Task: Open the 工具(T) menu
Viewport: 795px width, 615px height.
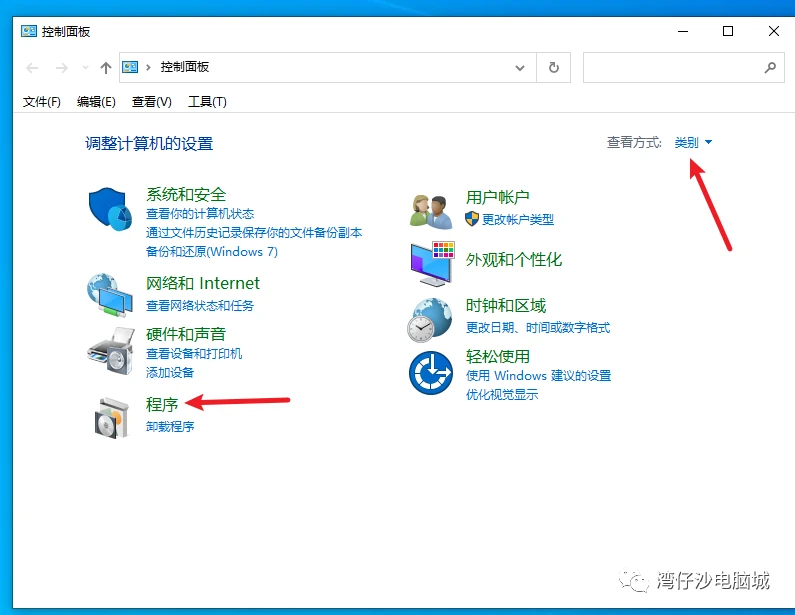Action: coord(207,102)
